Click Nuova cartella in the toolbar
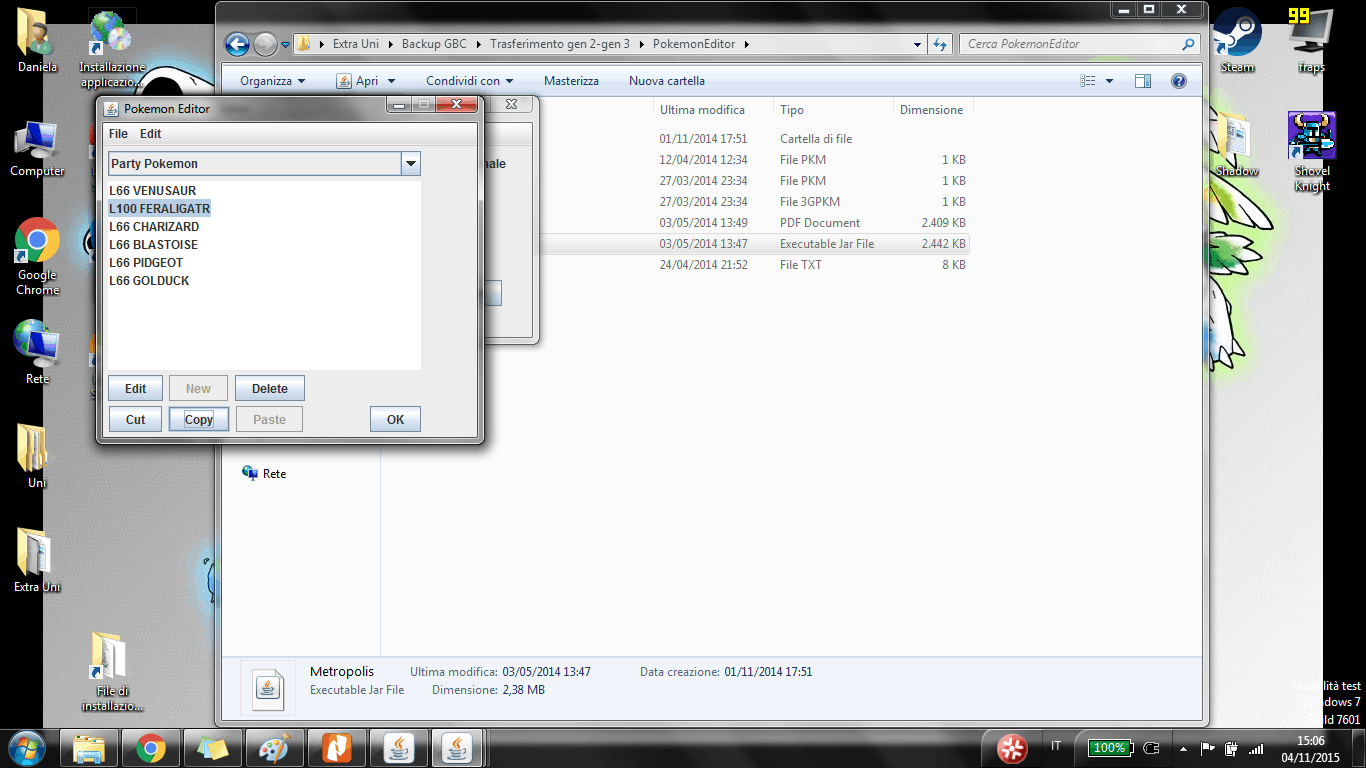 [667, 81]
